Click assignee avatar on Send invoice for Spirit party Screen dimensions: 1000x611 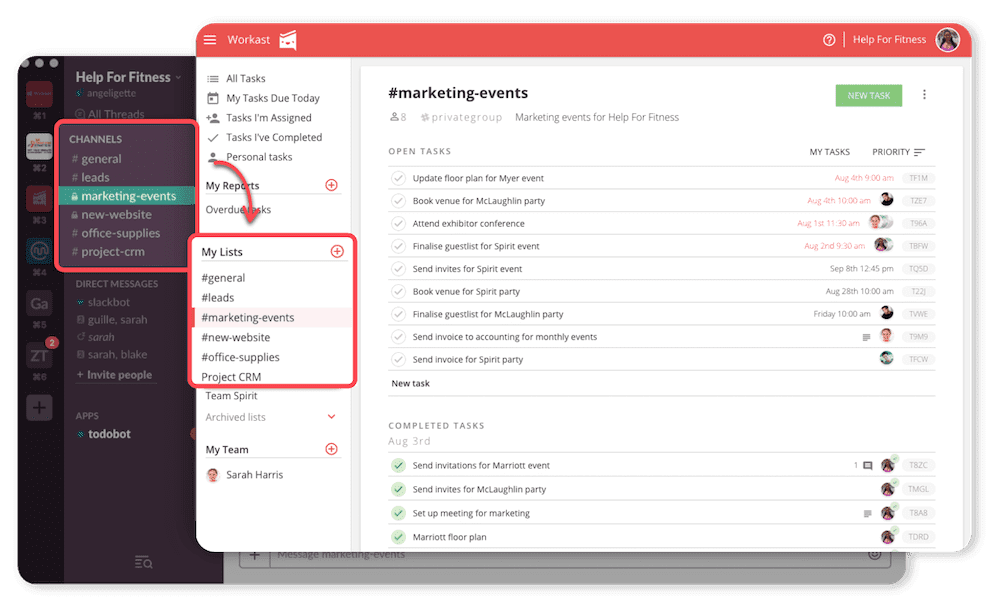click(x=886, y=358)
